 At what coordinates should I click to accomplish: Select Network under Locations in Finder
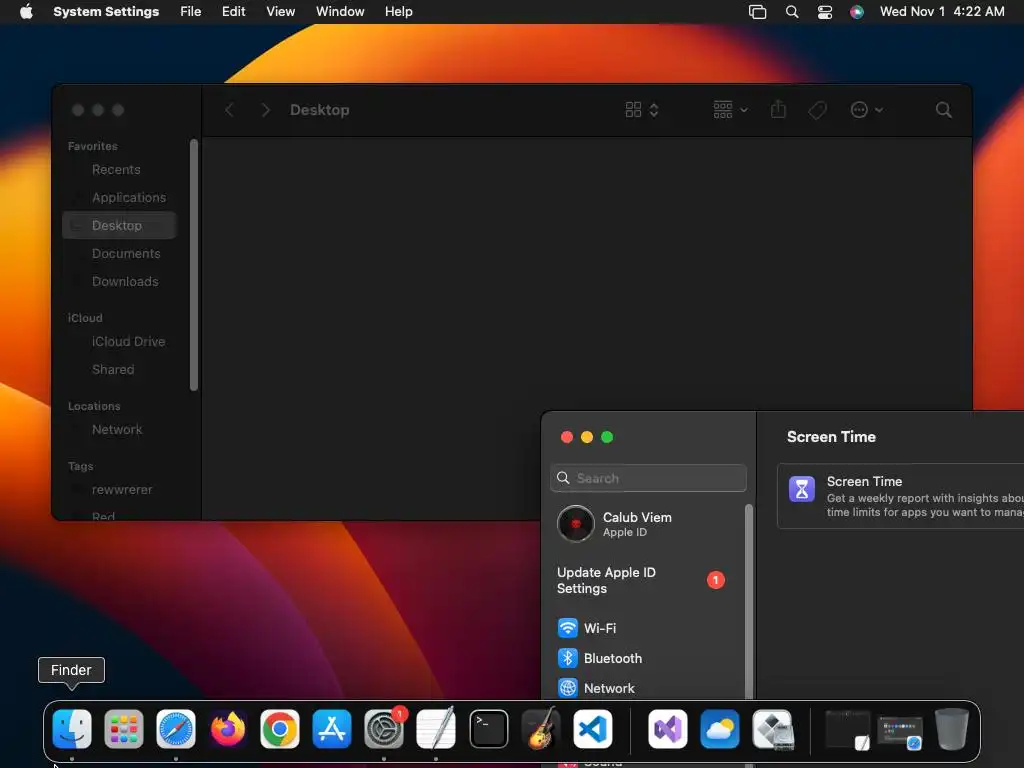pyautogui.click(x=120, y=430)
